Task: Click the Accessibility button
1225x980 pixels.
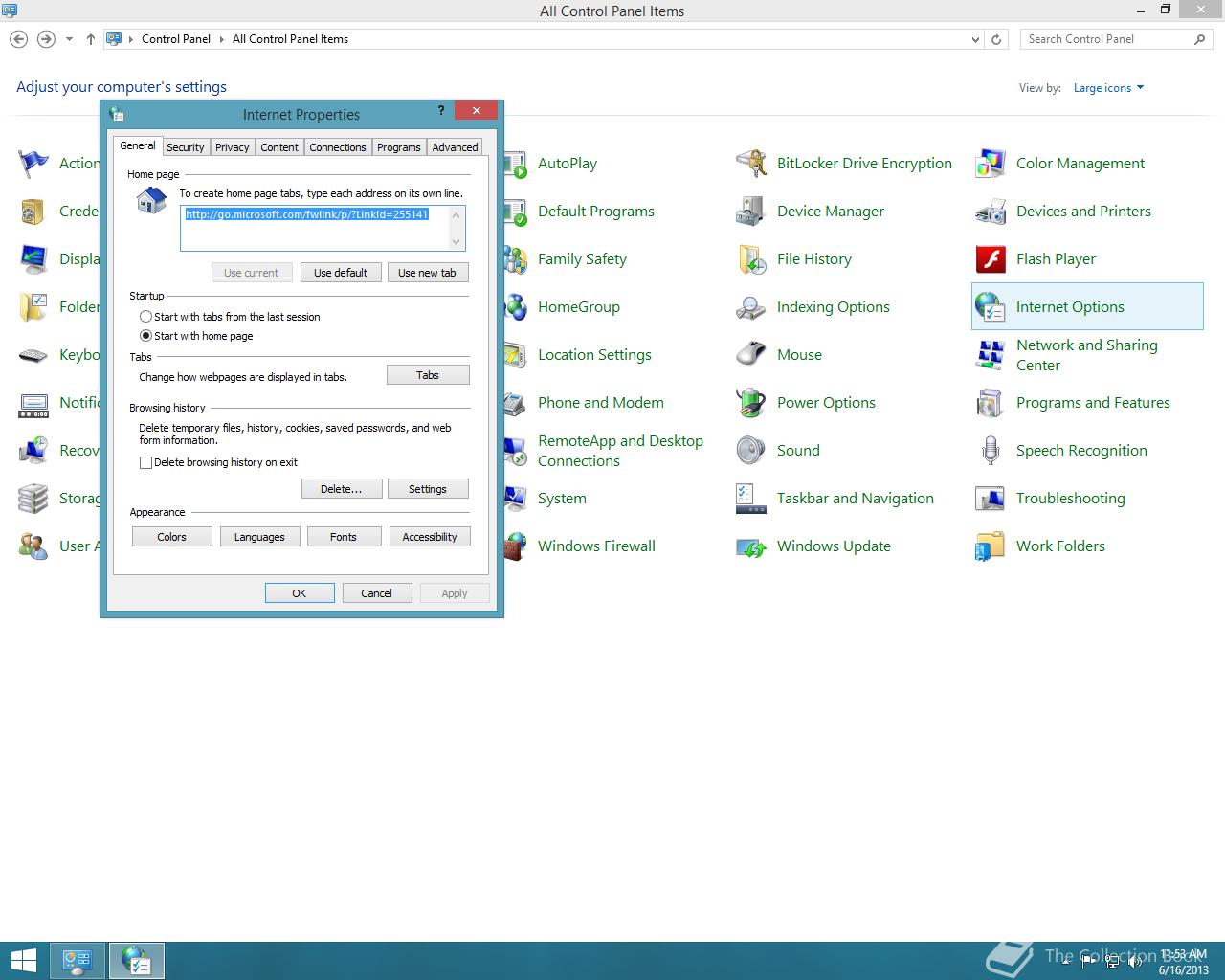Action: tap(430, 537)
